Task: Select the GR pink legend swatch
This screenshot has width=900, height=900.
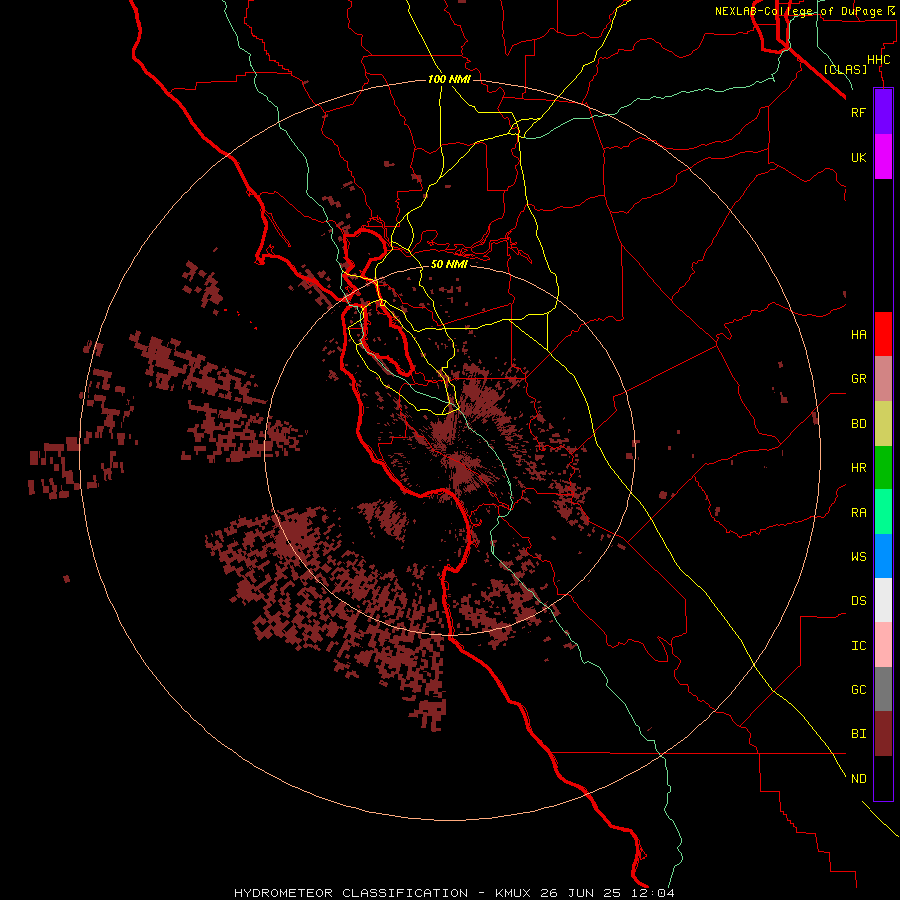Action: 883,379
